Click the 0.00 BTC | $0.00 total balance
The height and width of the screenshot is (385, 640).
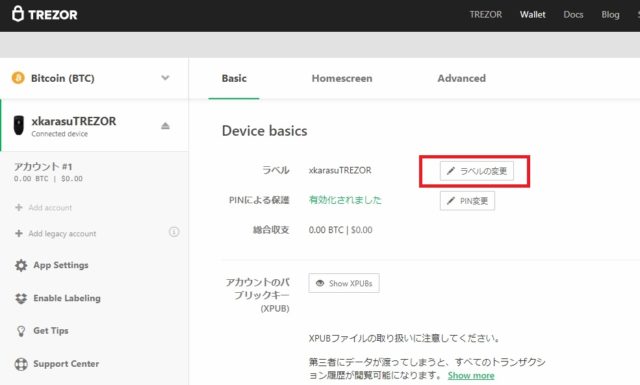(340, 230)
